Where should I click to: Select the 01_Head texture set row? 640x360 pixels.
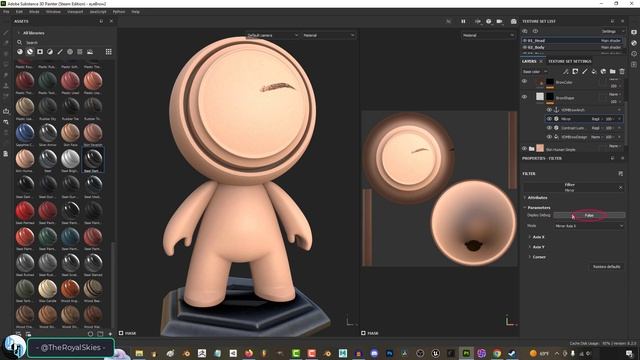(x=572, y=40)
